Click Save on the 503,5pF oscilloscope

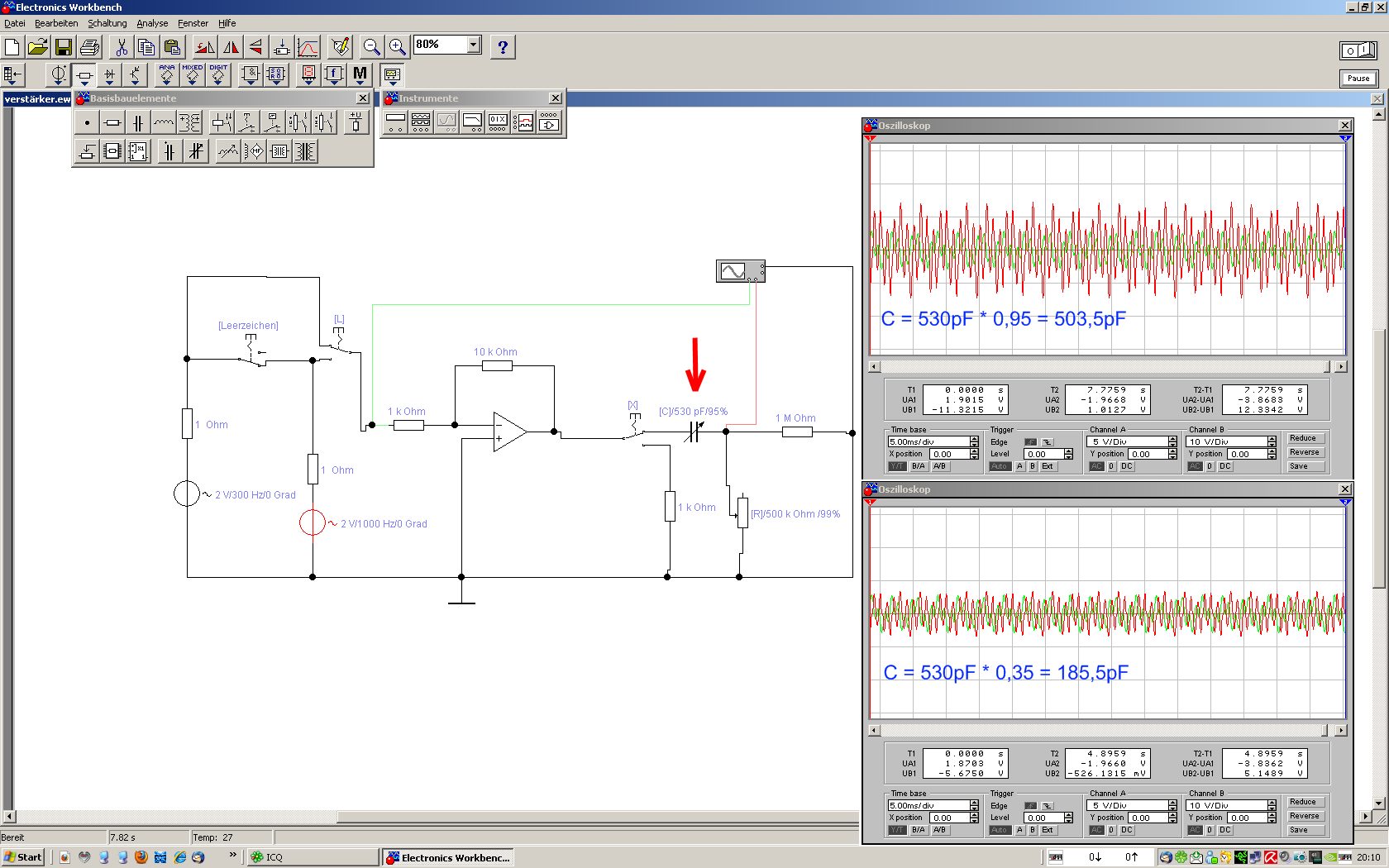click(1305, 466)
